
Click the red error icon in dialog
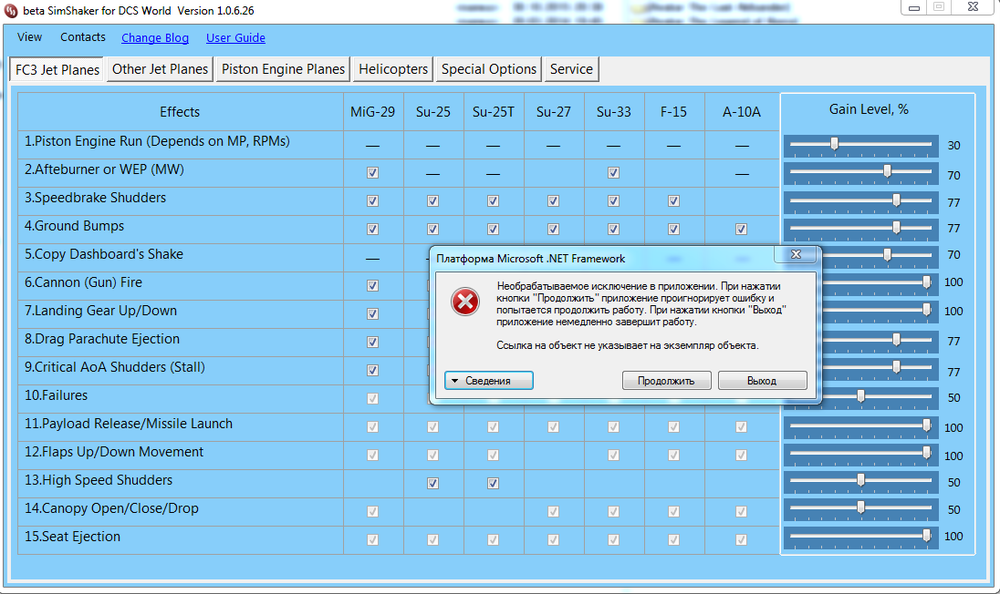coord(466,302)
